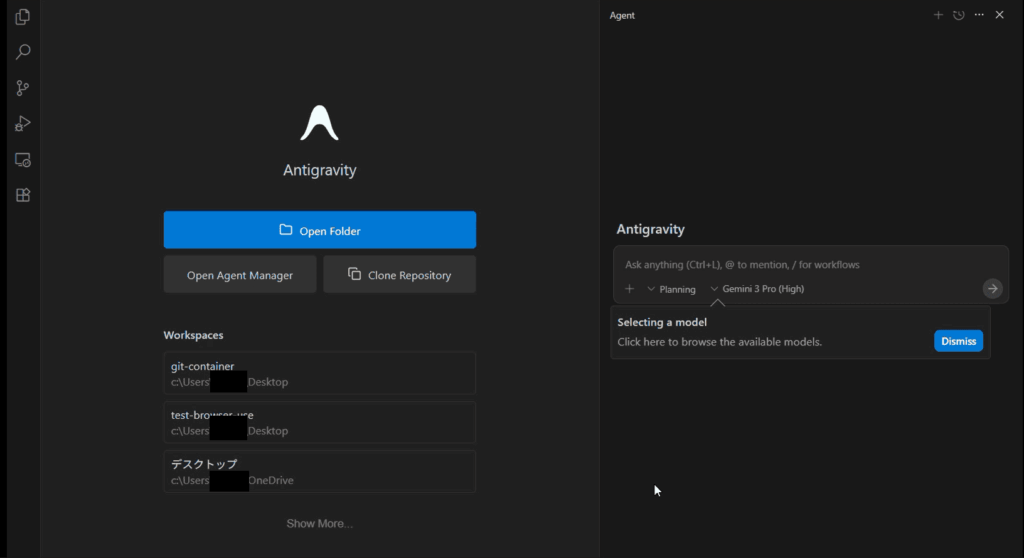Open the Gemini 3 Pro (High) model dropdown
Viewport: 1024px width, 558px height.
pos(757,289)
